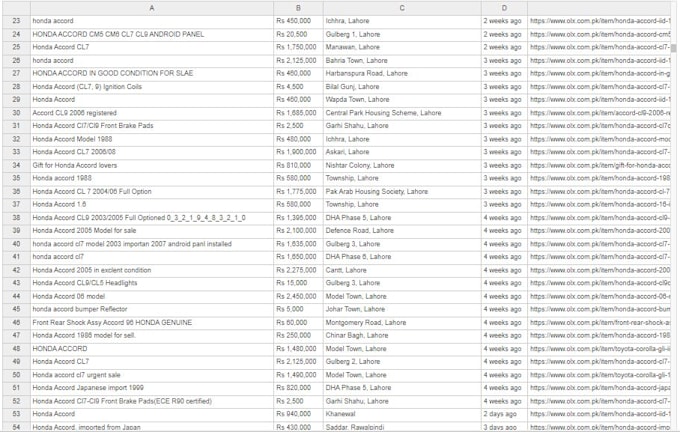Open the OLX link in row 48

tap(599, 349)
